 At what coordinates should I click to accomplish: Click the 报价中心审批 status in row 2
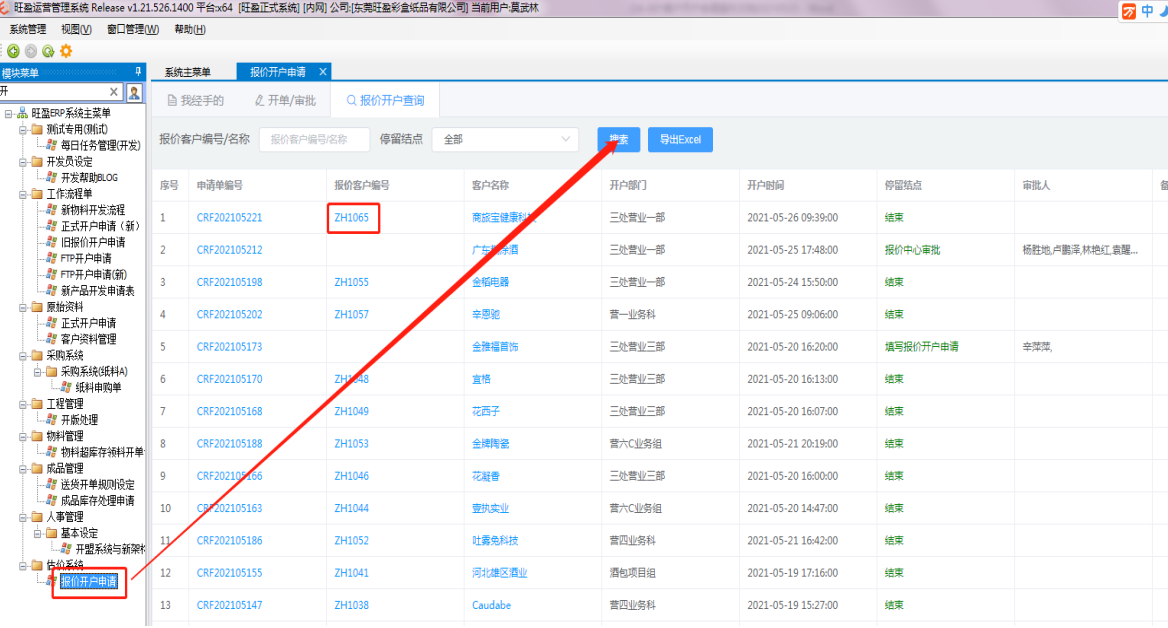(912, 250)
